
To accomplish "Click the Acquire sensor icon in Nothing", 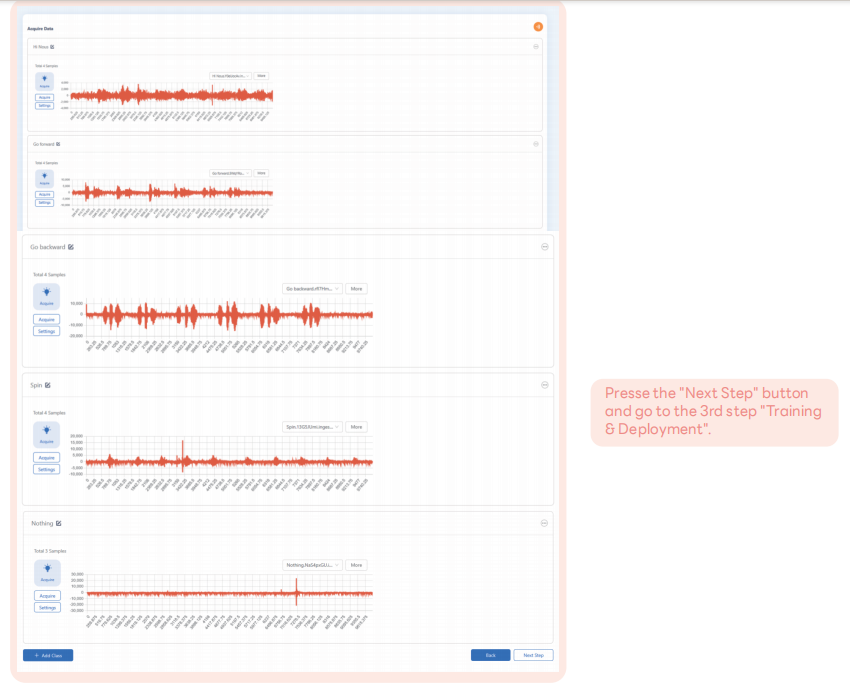I will coord(46,572).
